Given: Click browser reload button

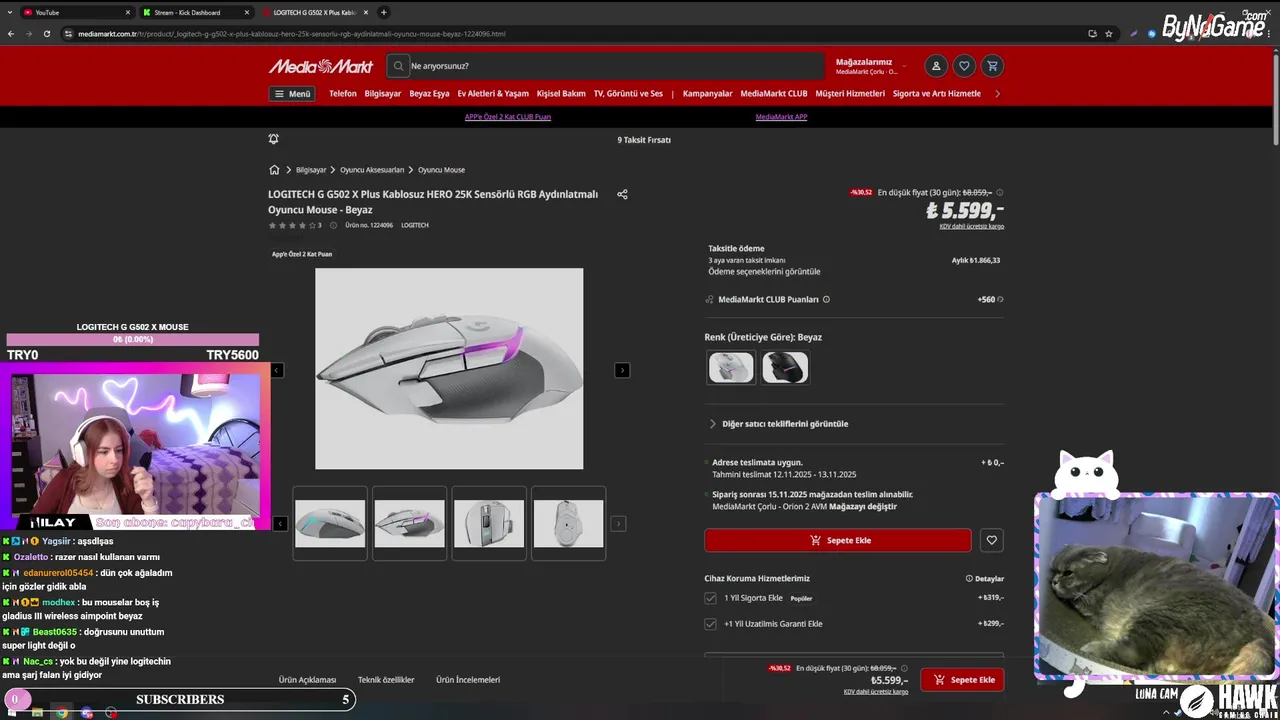Looking at the screenshot, I should point(47,33).
